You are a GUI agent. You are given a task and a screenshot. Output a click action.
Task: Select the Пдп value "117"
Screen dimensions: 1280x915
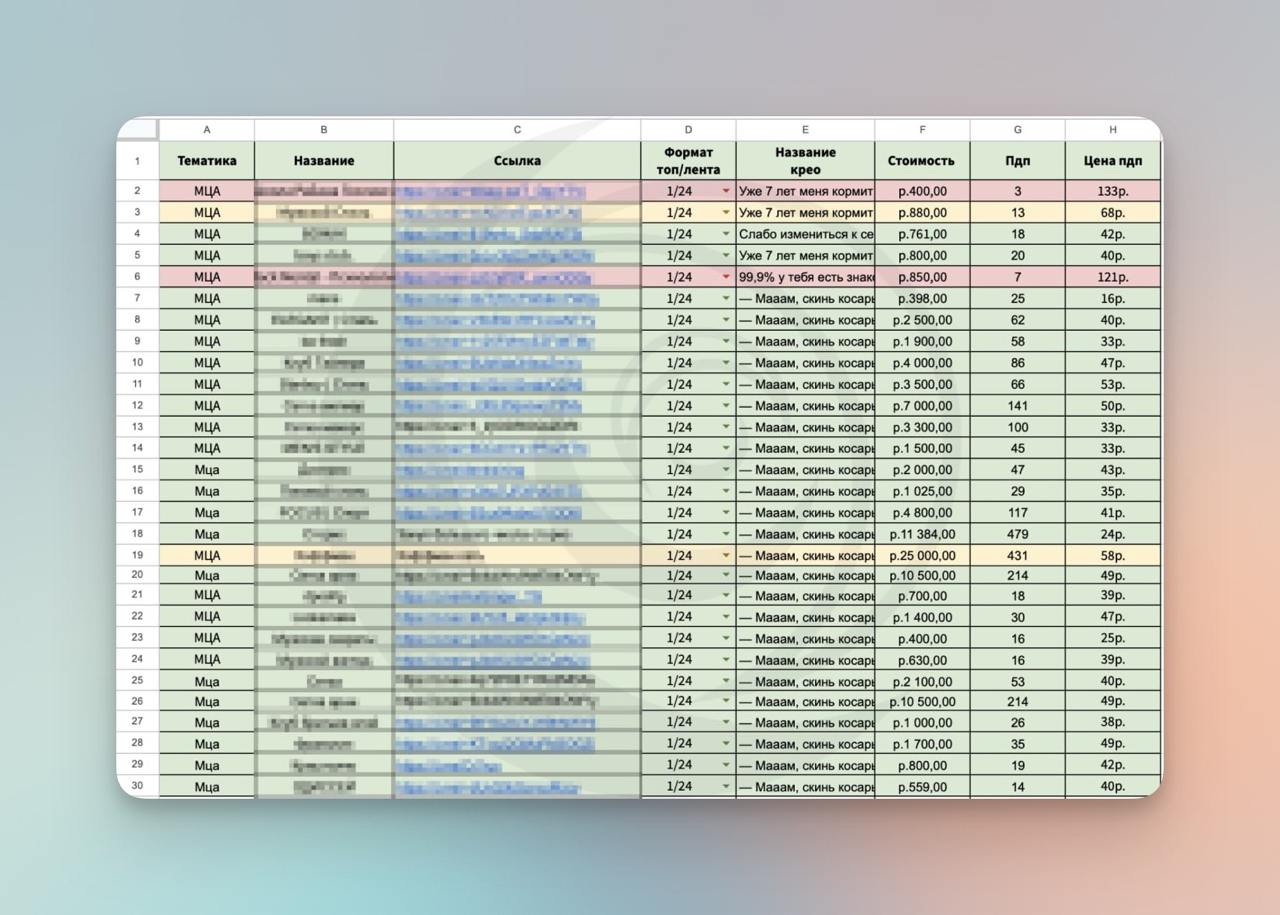[x=1017, y=513]
